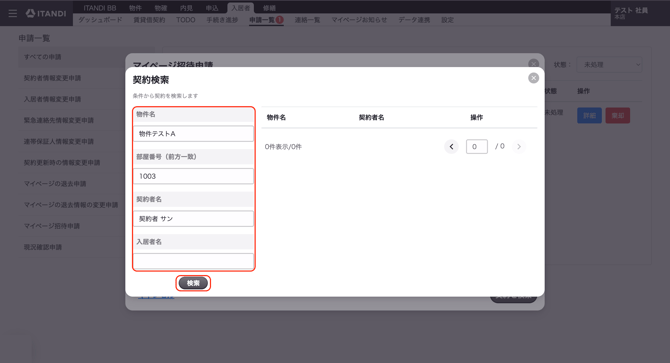Click the 操作 column header in results table
Image resolution: width=670 pixels, height=363 pixels.
pyautogui.click(x=476, y=117)
